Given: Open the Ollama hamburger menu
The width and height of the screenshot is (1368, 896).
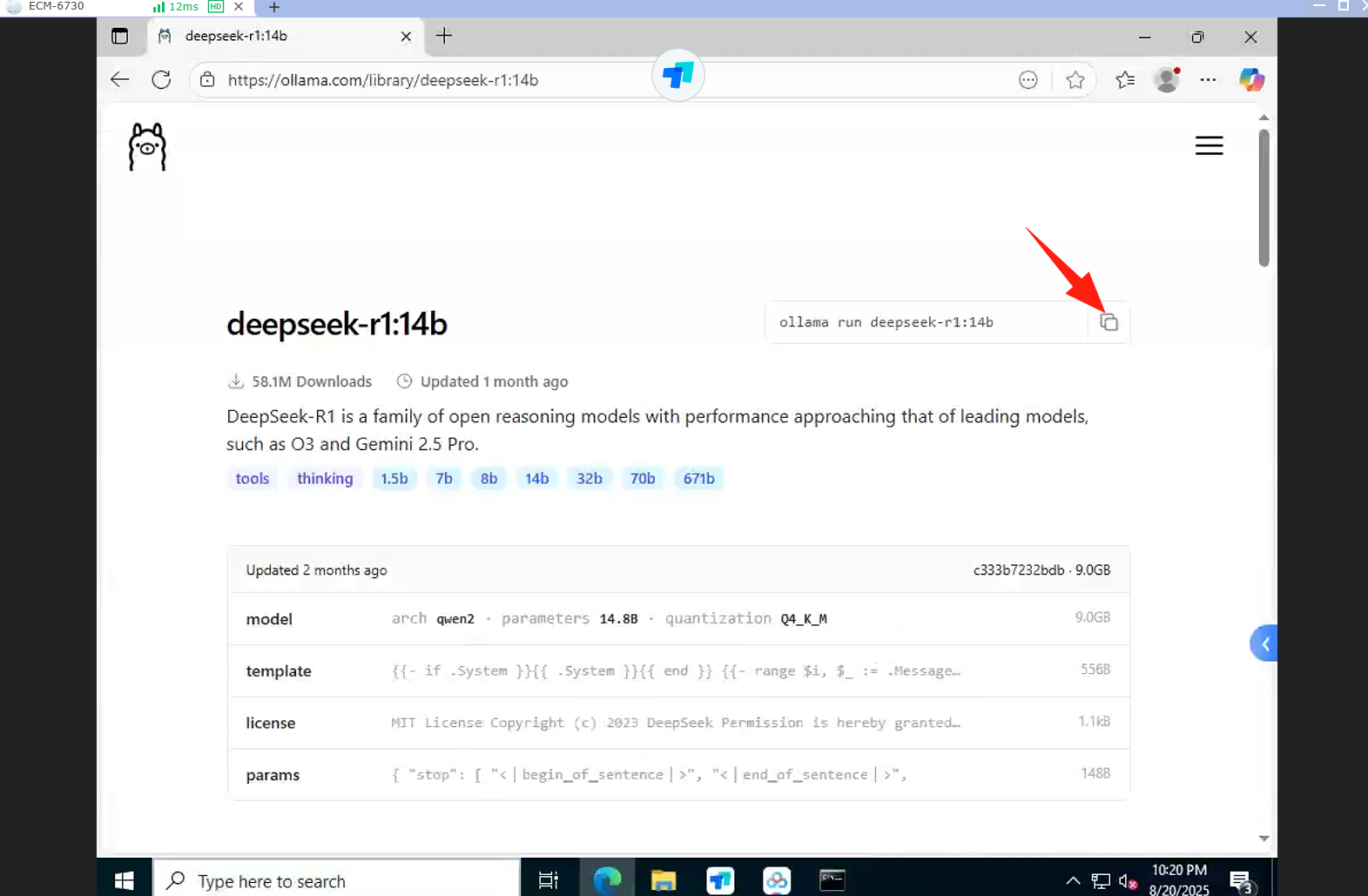Looking at the screenshot, I should tap(1209, 145).
